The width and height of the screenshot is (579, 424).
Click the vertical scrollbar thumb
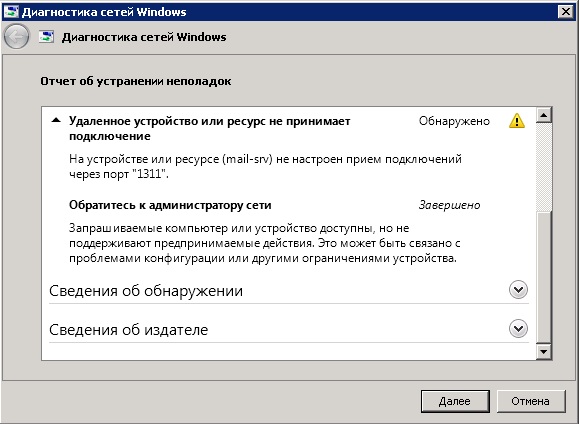[x=544, y=277]
